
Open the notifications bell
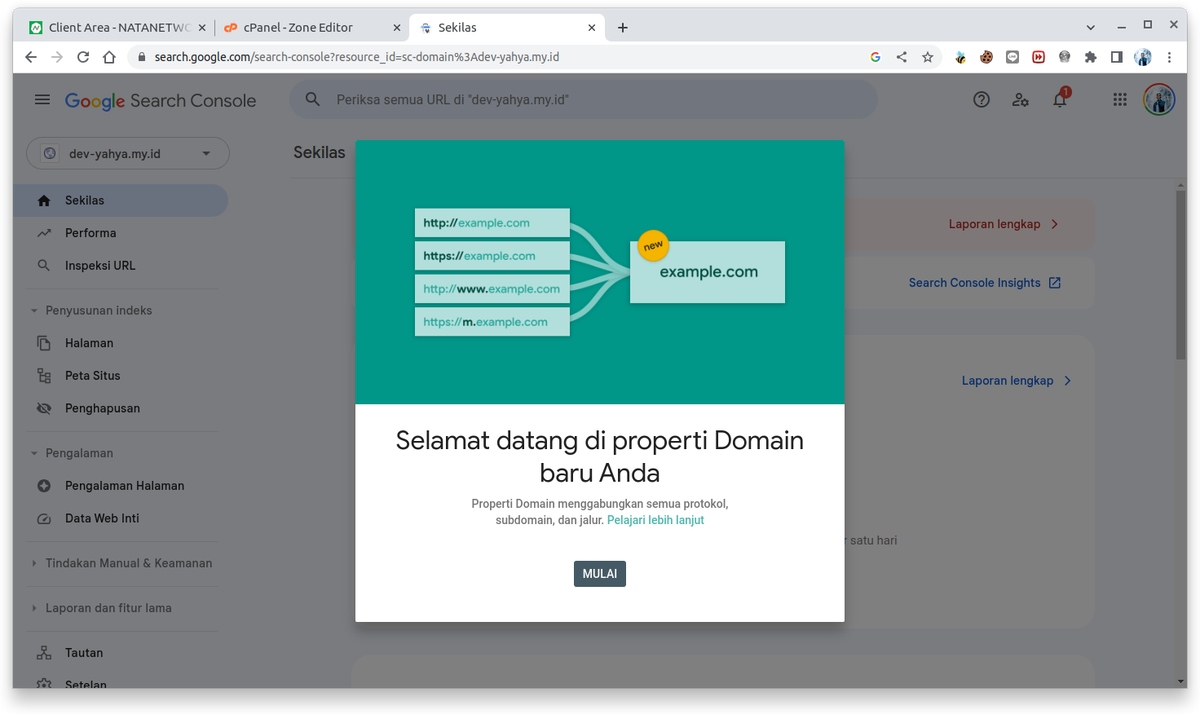(1060, 99)
